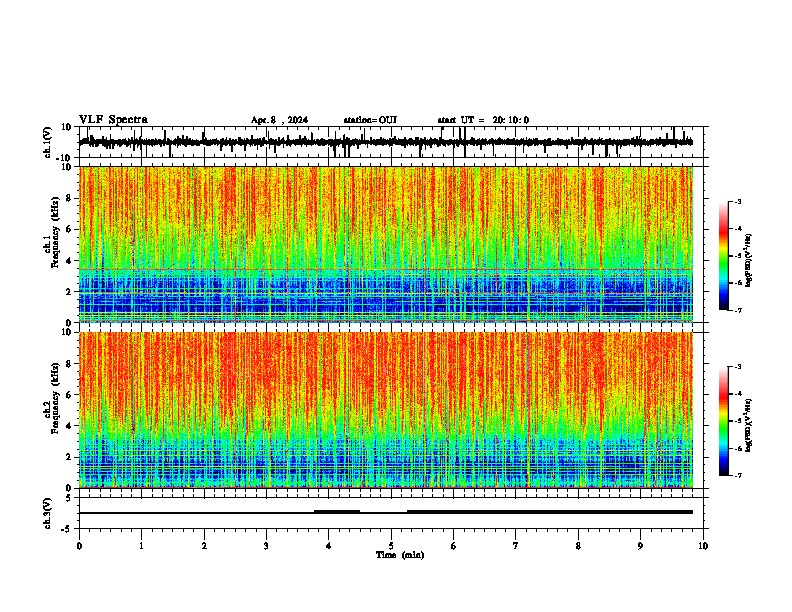Click the ch.1 color scale log(PSD) caption
Viewport: 792px width, 612px height.
tap(749, 261)
